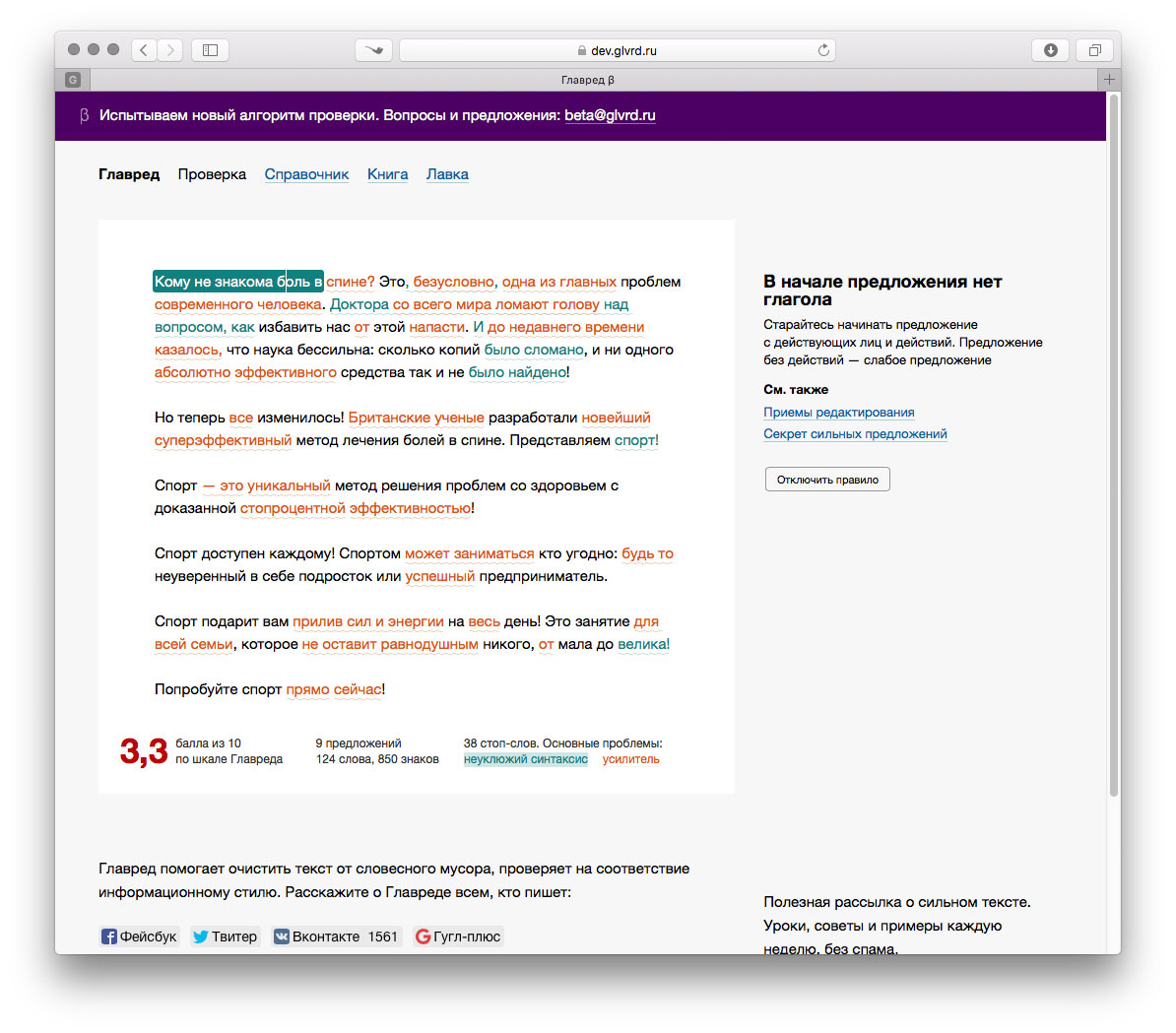Filter by неуклюжий синтаксис problem tag
The height and width of the screenshot is (1033, 1176).
[x=526, y=759]
